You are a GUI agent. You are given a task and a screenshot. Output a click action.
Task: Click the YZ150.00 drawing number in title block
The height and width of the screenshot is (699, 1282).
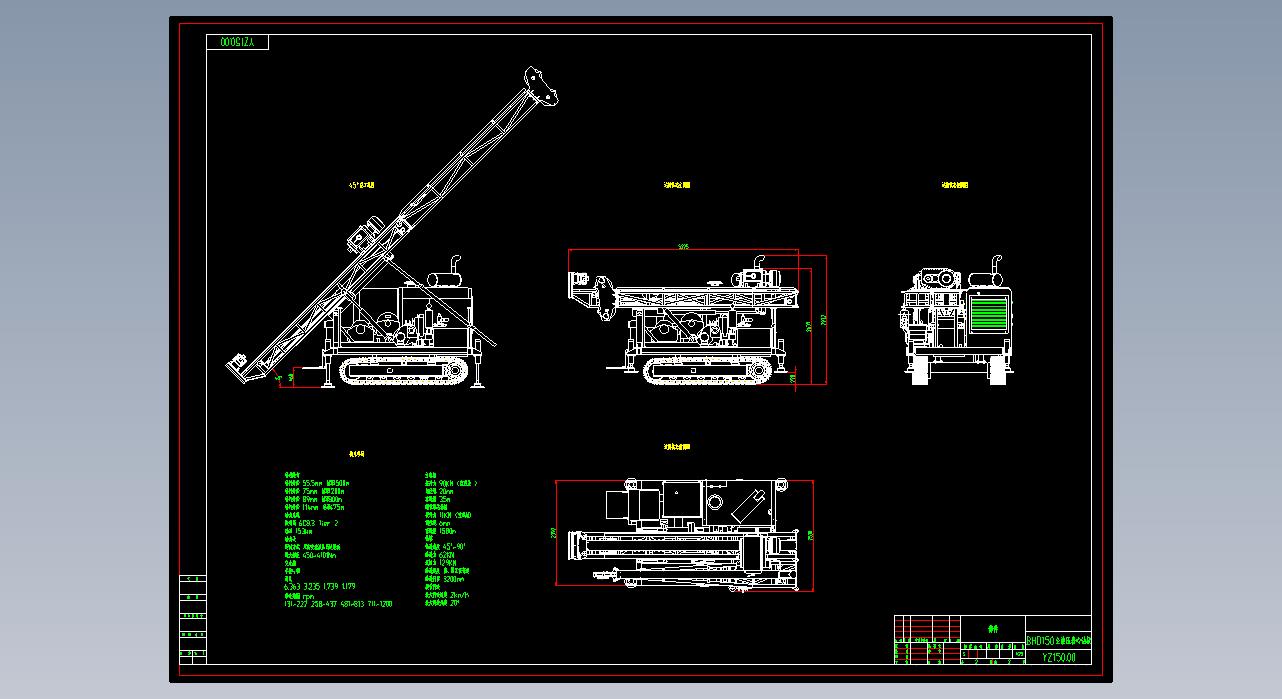click(1059, 657)
